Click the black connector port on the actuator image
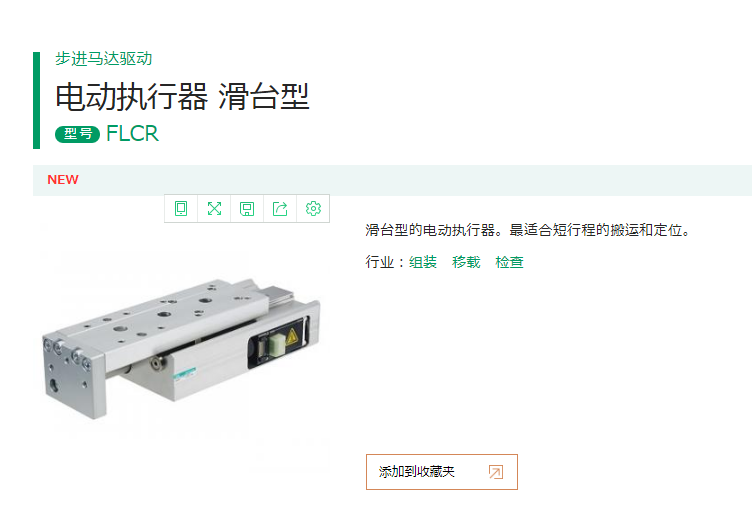The height and width of the screenshot is (511, 752). [278, 344]
